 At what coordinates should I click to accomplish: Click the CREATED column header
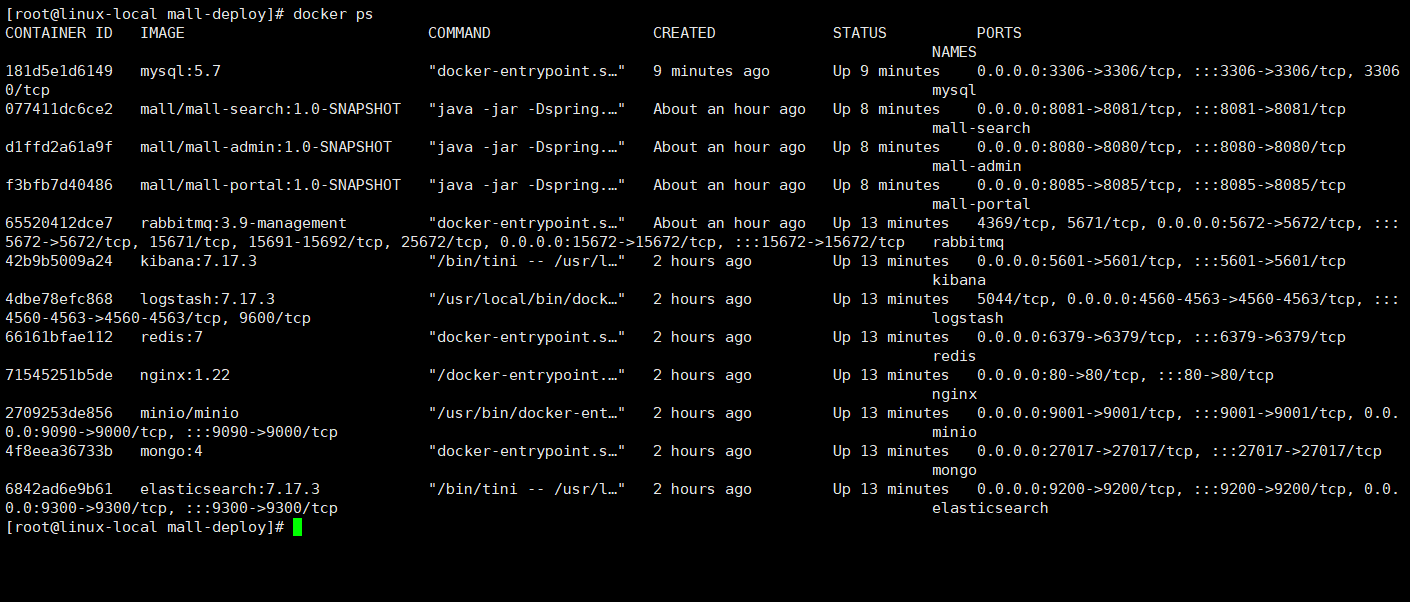[x=684, y=33]
